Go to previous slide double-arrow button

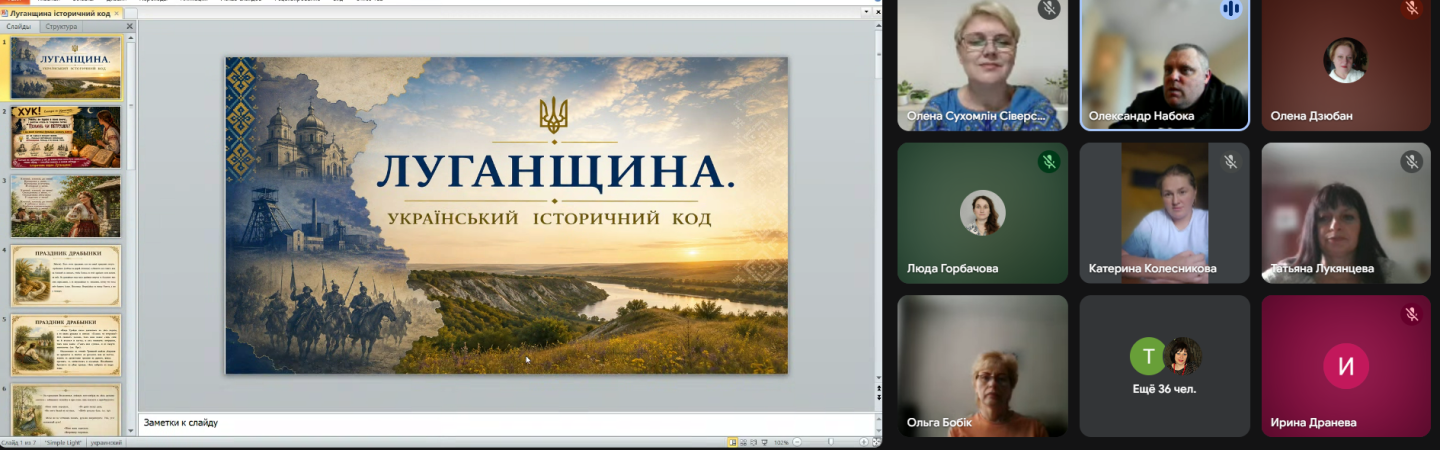pyautogui.click(x=878, y=388)
